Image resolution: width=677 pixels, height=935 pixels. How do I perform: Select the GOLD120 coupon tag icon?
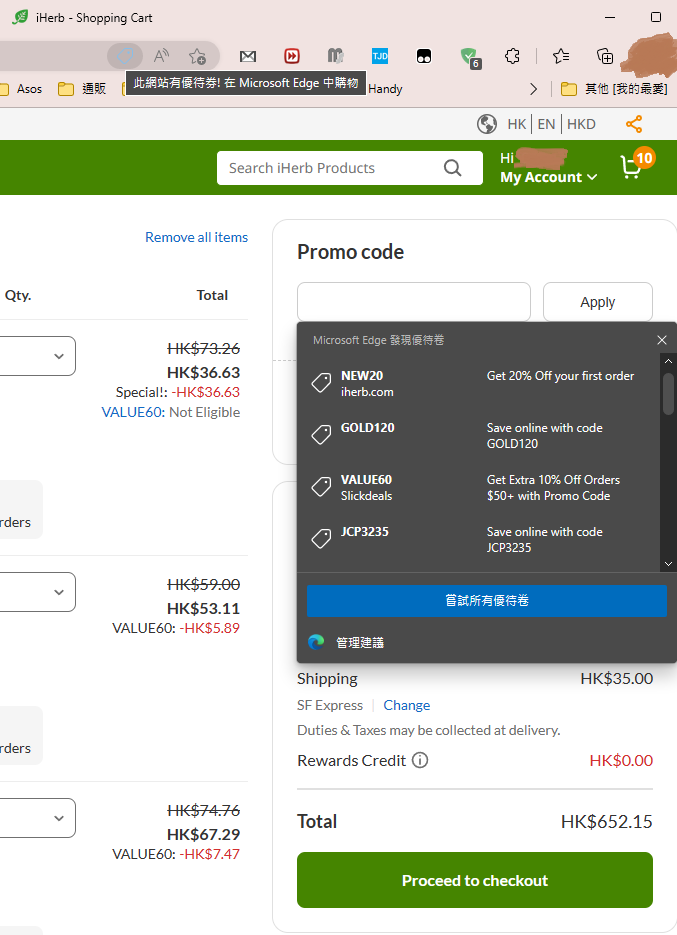coord(322,435)
